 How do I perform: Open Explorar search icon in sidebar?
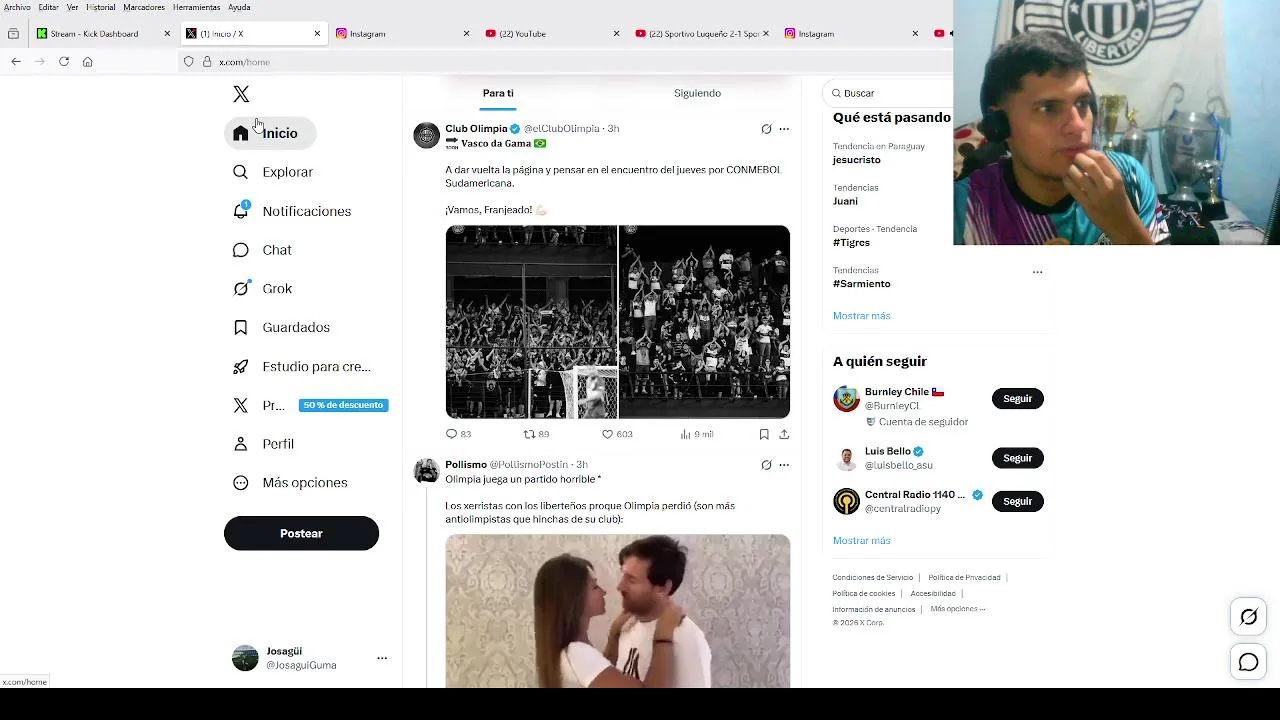click(x=240, y=172)
